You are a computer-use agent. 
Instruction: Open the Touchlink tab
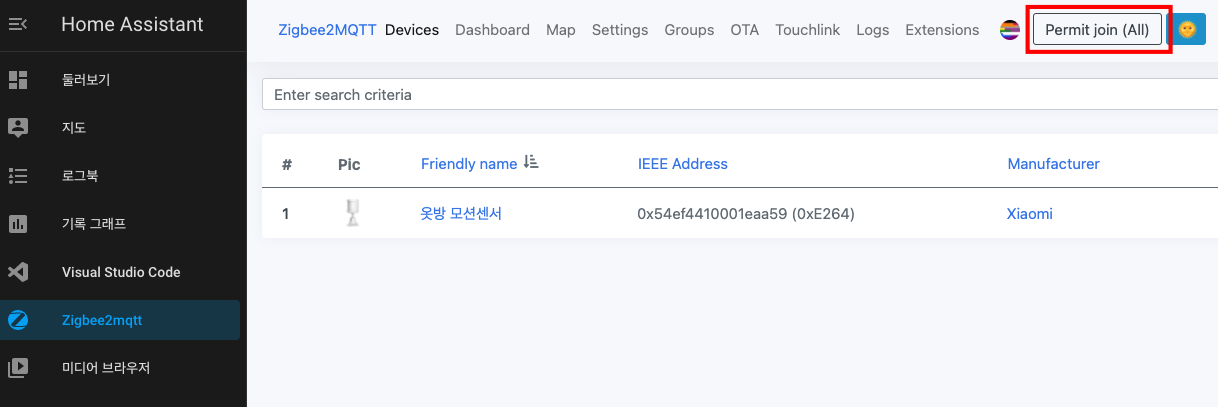click(808, 30)
